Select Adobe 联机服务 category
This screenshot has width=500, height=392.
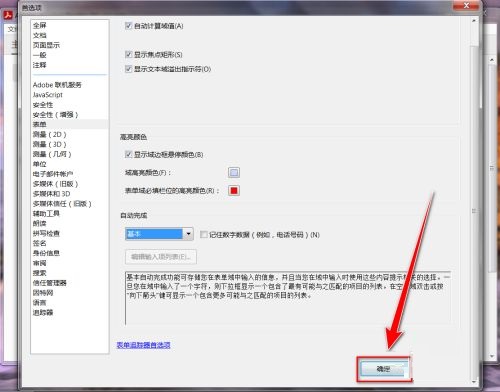57,85
